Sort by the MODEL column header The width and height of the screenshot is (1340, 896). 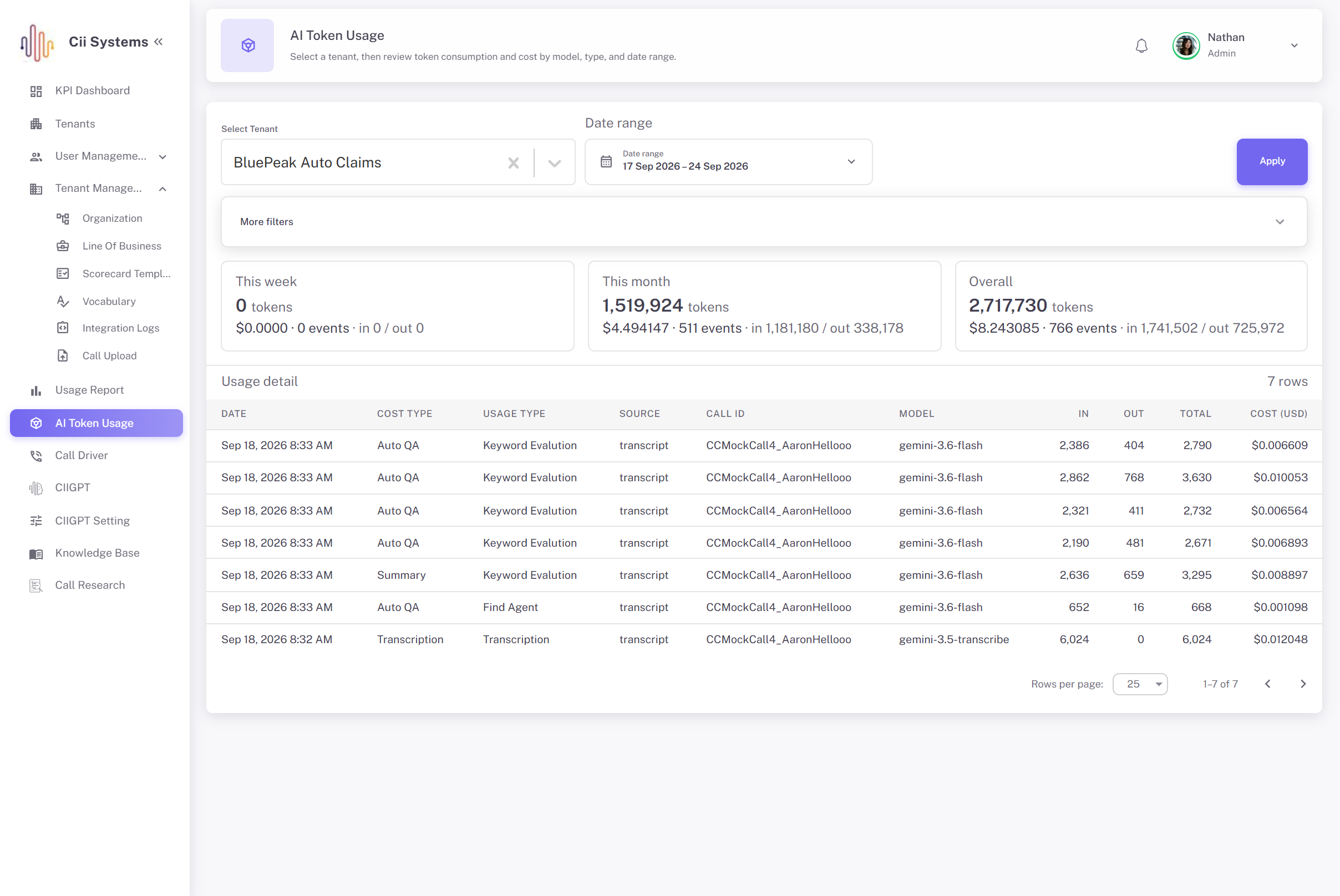[916, 414]
